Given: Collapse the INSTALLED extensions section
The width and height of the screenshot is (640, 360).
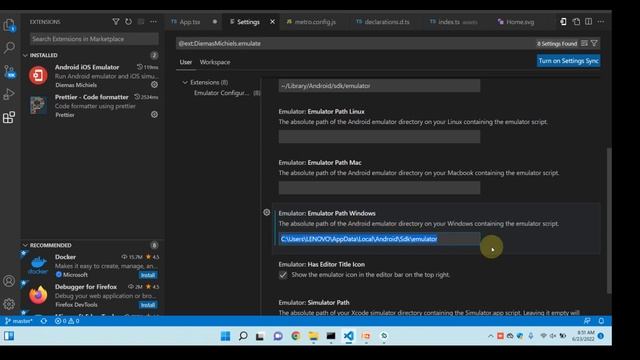Looking at the screenshot, I should tap(25, 55).
